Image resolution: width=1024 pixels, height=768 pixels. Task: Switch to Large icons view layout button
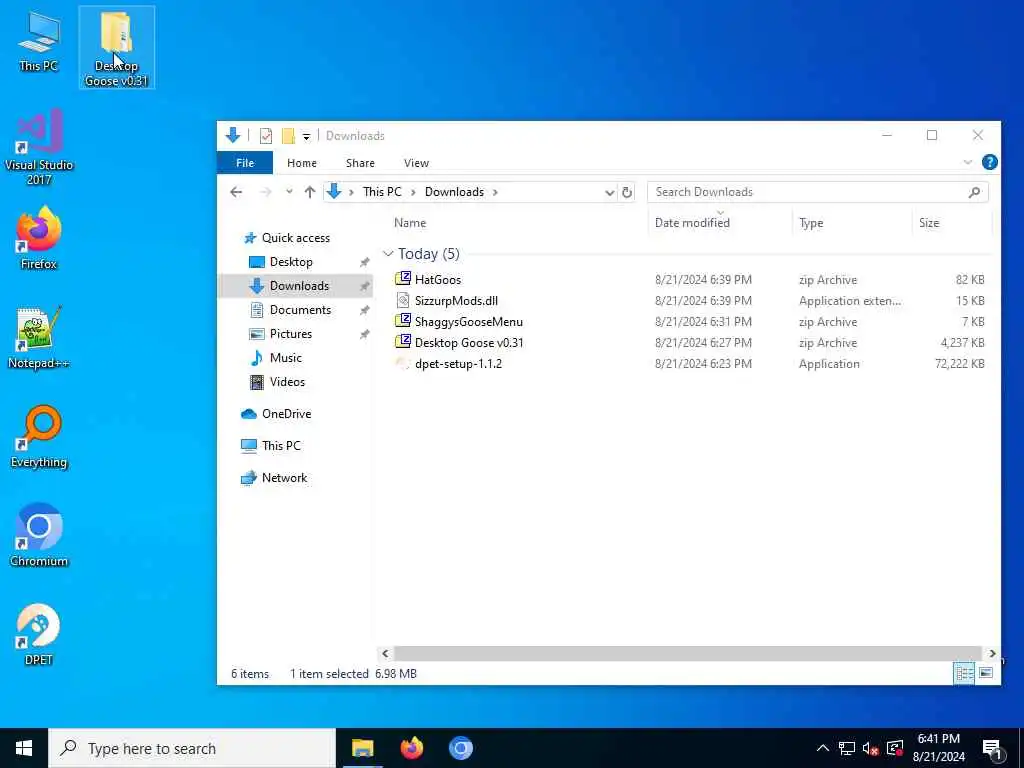coord(985,673)
